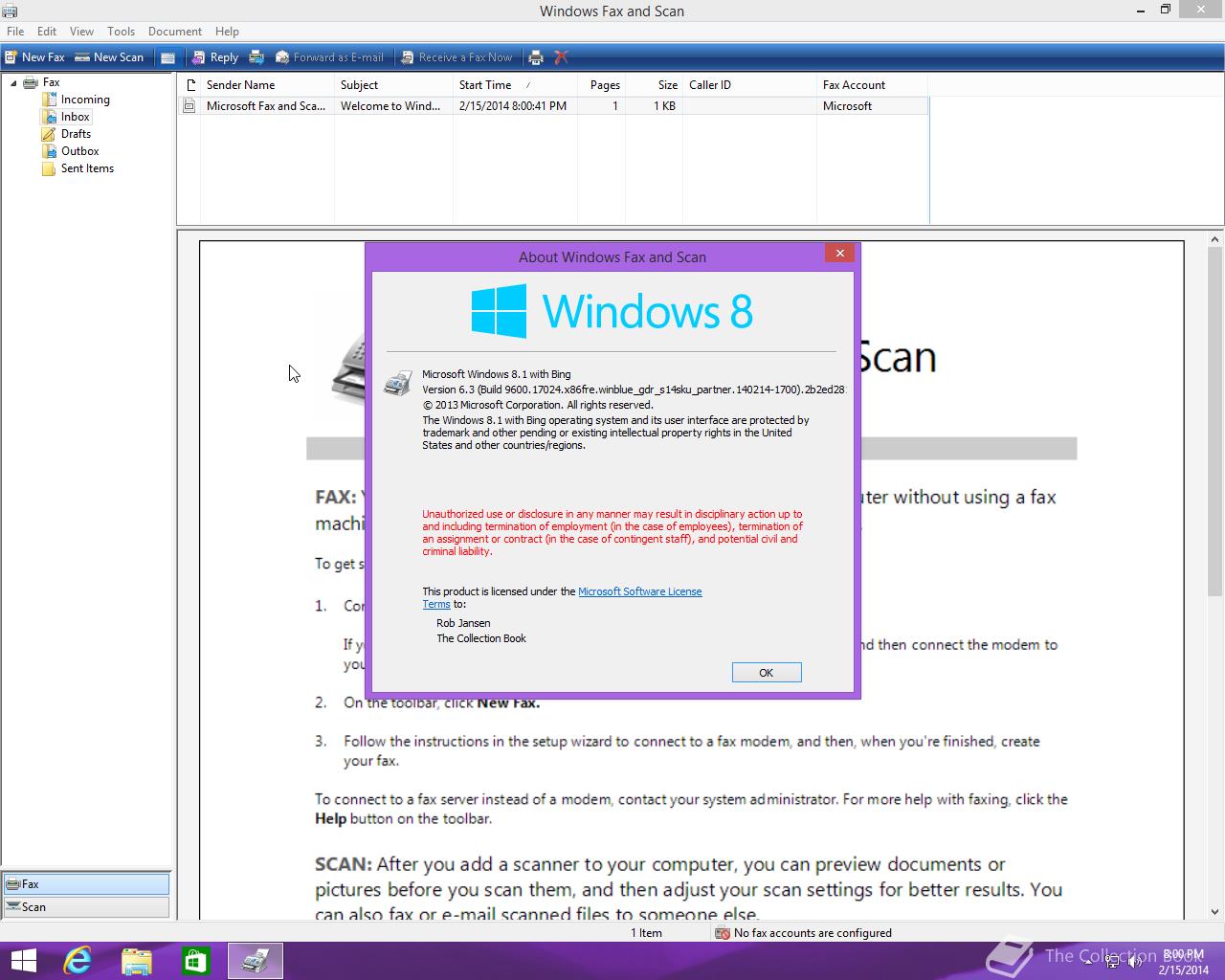Open the File menu
This screenshot has width=1225, height=980.
pyautogui.click(x=15, y=32)
